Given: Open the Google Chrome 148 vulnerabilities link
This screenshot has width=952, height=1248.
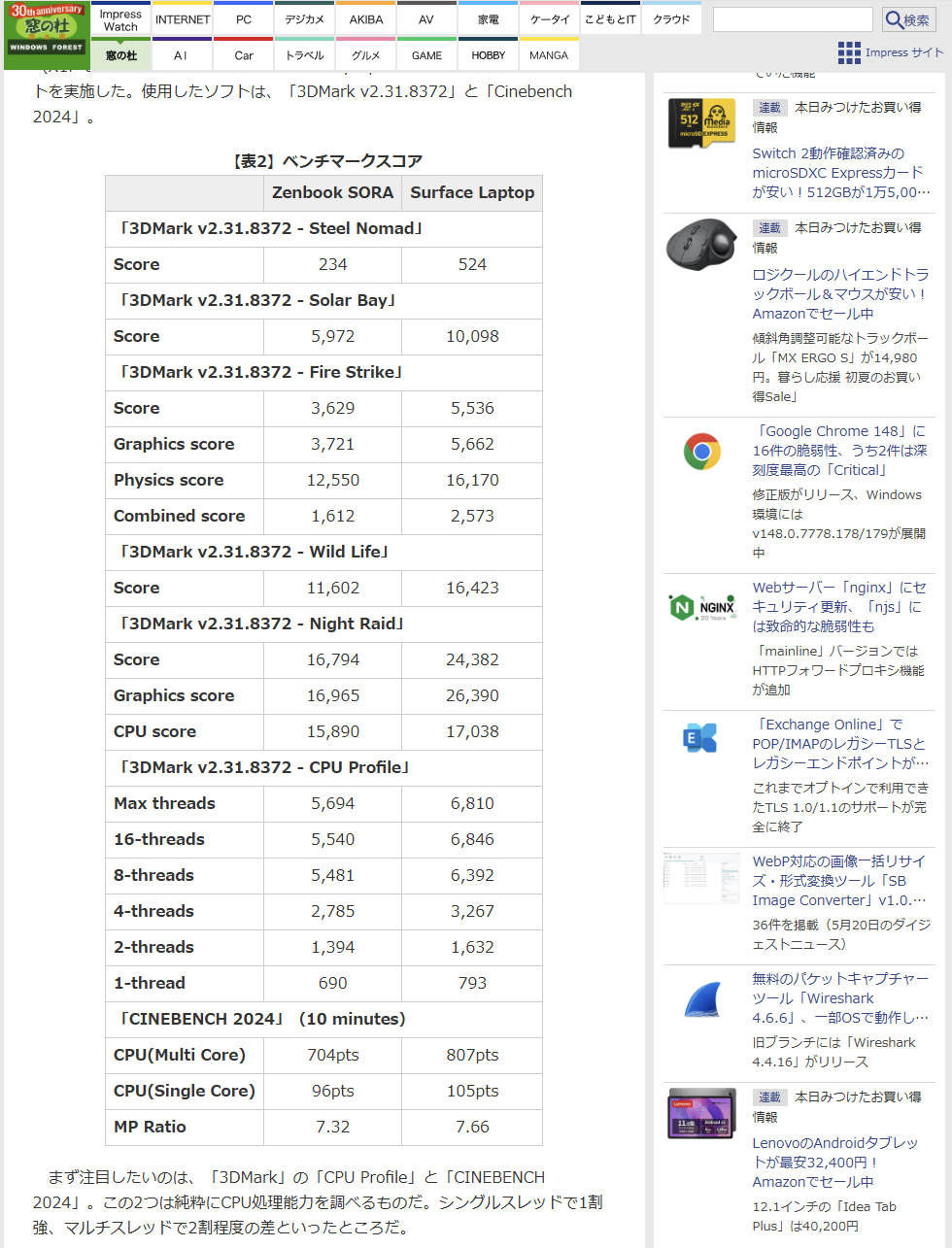Looking at the screenshot, I should coord(840,451).
